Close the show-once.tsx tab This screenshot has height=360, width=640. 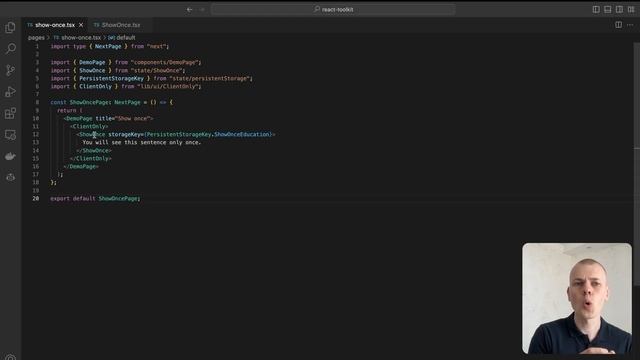(x=81, y=25)
